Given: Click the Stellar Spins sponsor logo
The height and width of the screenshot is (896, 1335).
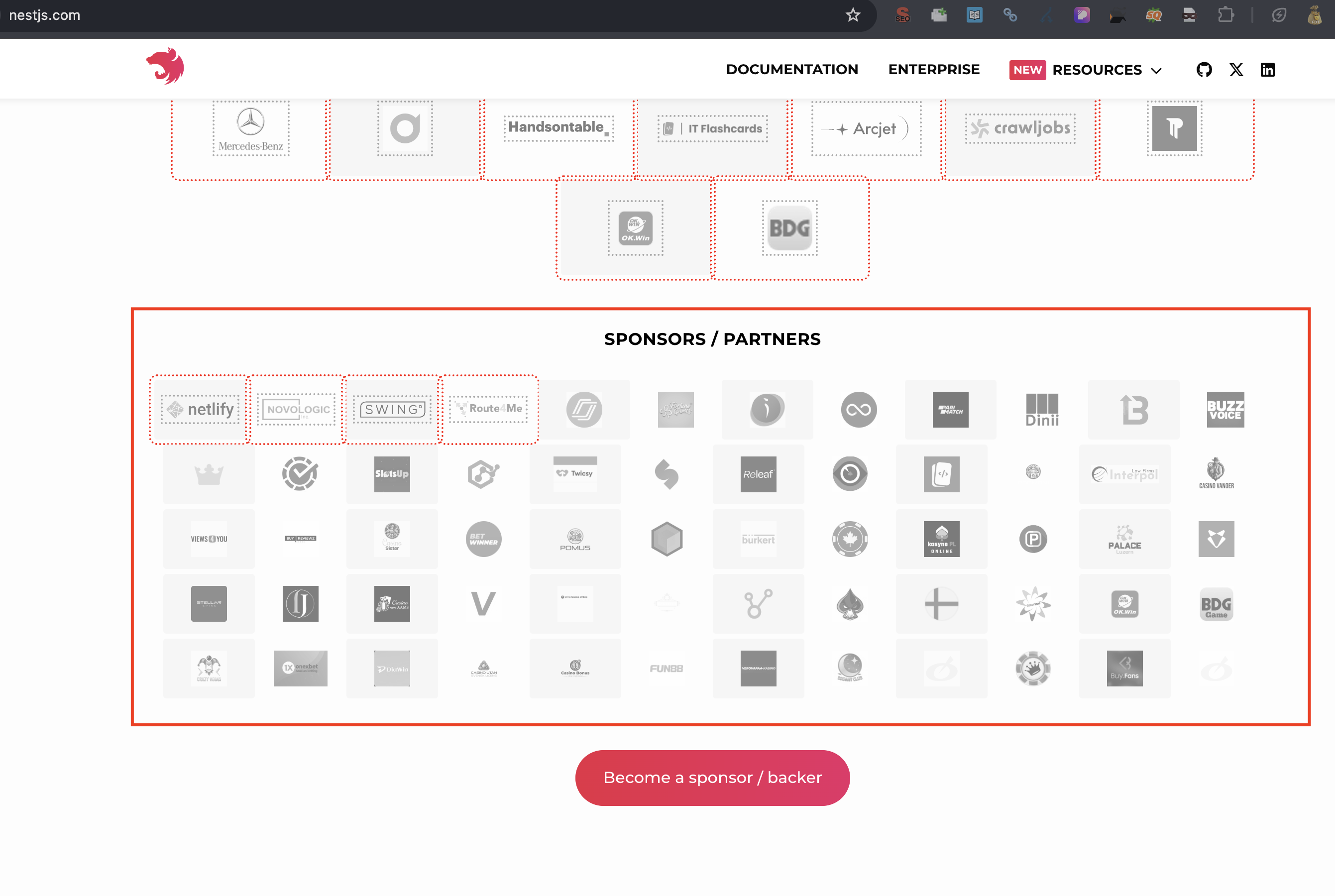Looking at the screenshot, I should [x=209, y=603].
